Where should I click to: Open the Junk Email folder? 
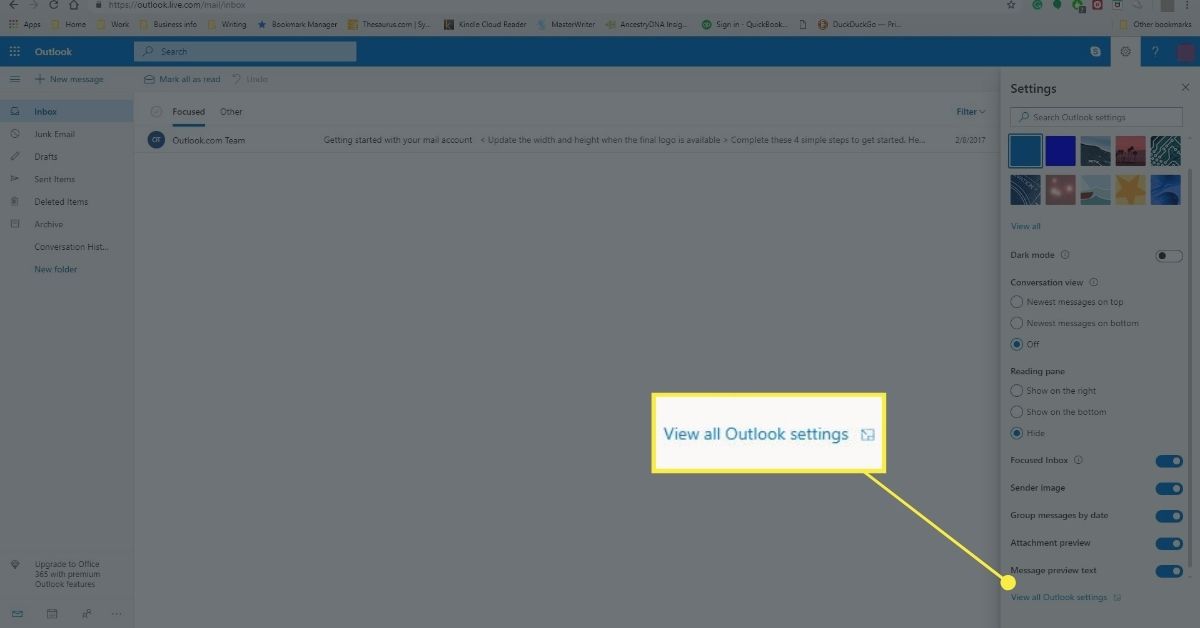pos(67,134)
